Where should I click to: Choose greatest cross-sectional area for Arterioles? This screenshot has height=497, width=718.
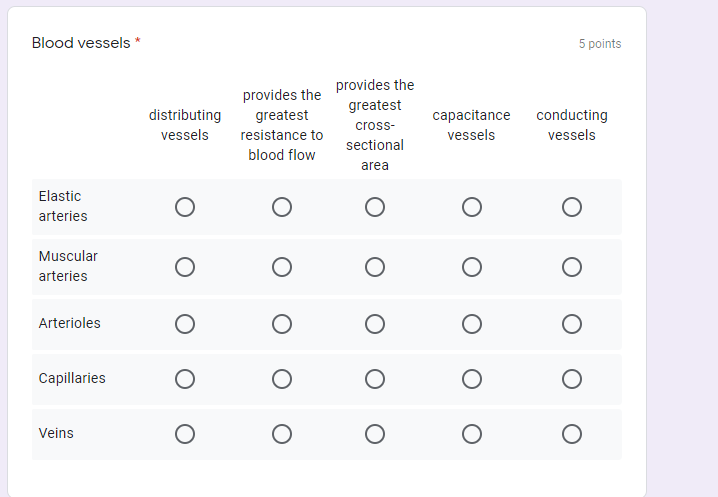[375, 324]
